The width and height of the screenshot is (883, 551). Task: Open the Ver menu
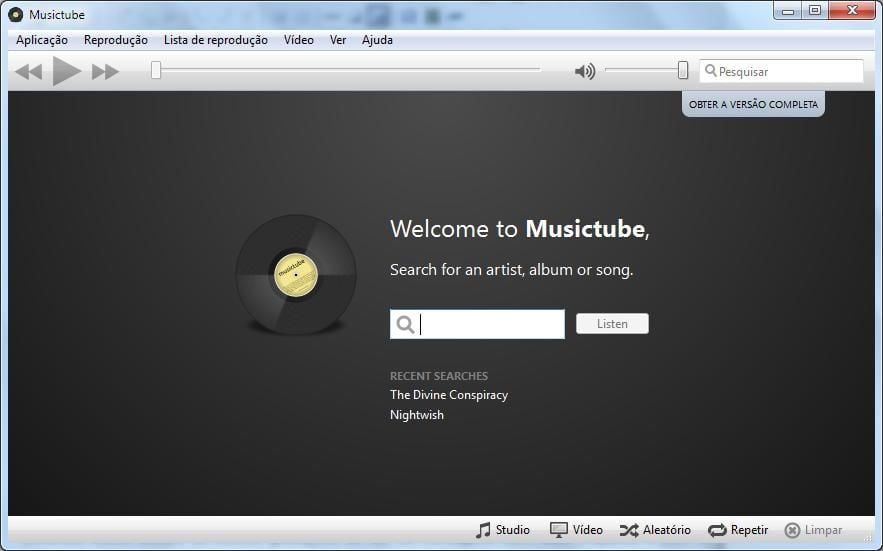coord(338,40)
